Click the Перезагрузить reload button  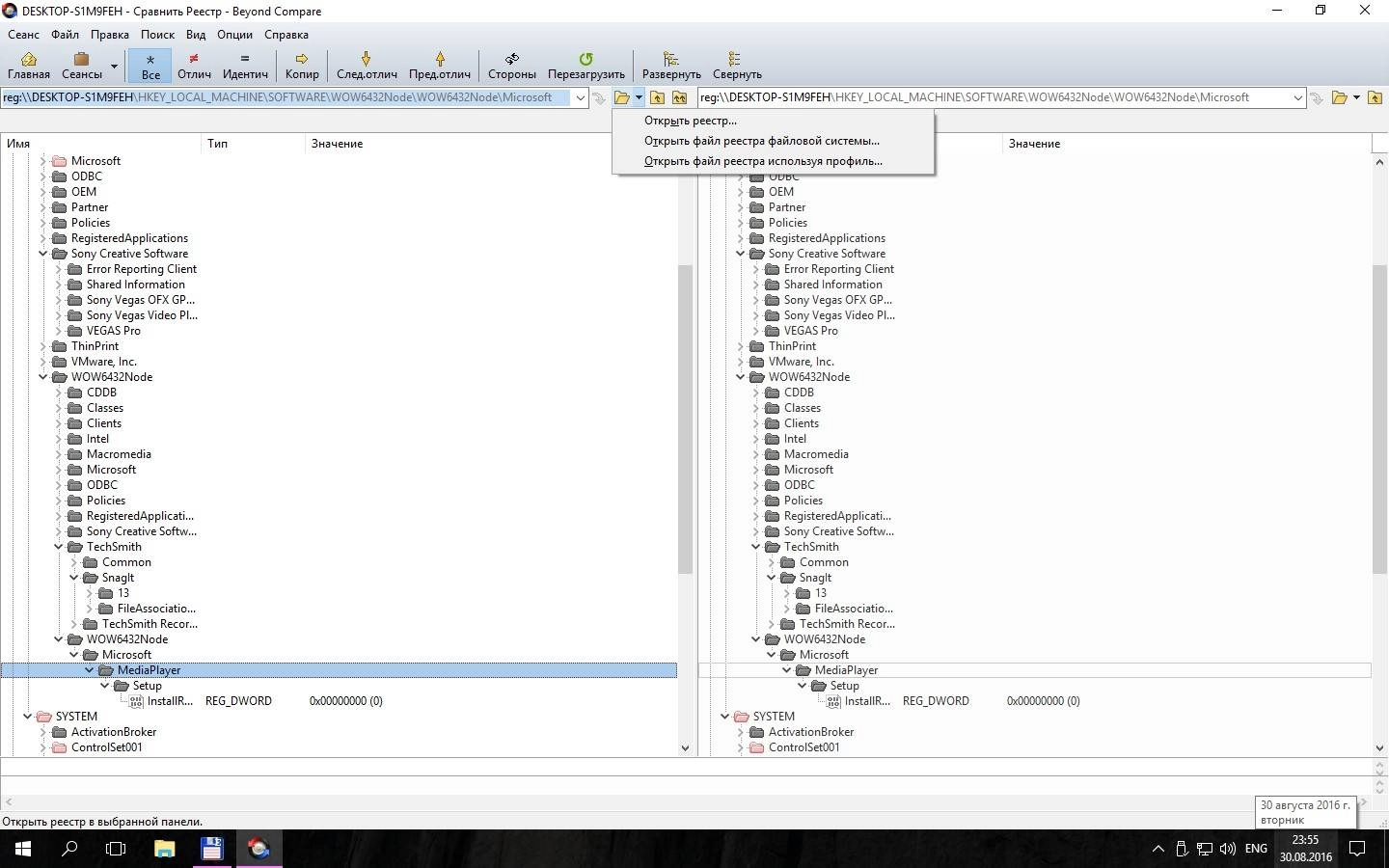click(586, 66)
